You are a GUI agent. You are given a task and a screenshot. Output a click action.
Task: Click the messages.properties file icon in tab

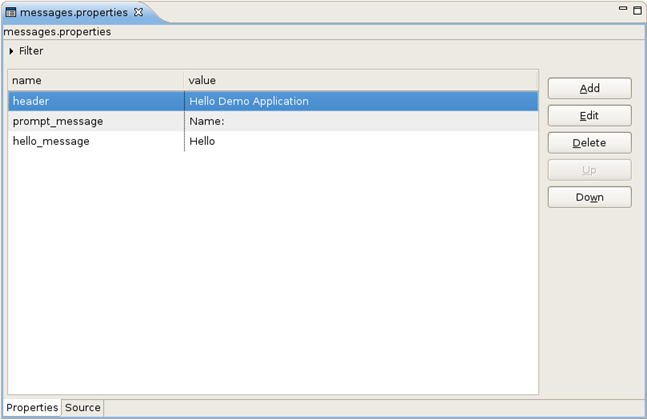pos(11,13)
